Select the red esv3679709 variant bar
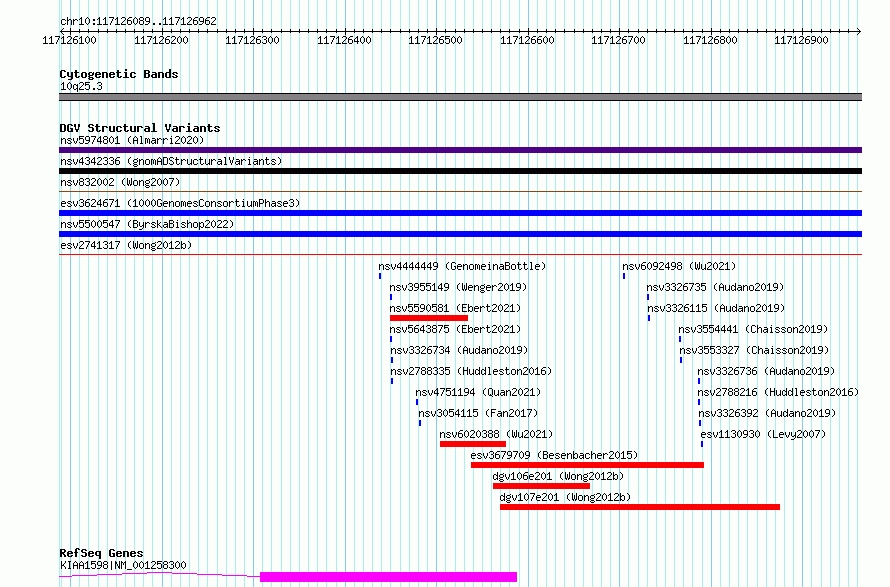The width and height of the screenshot is (890, 587). click(x=587, y=465)
